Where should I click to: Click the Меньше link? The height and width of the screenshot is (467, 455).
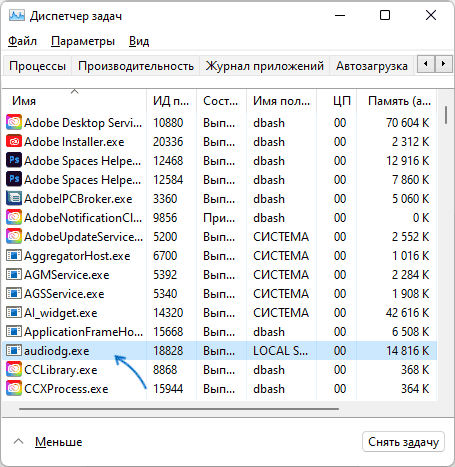[x=59, y=442]
